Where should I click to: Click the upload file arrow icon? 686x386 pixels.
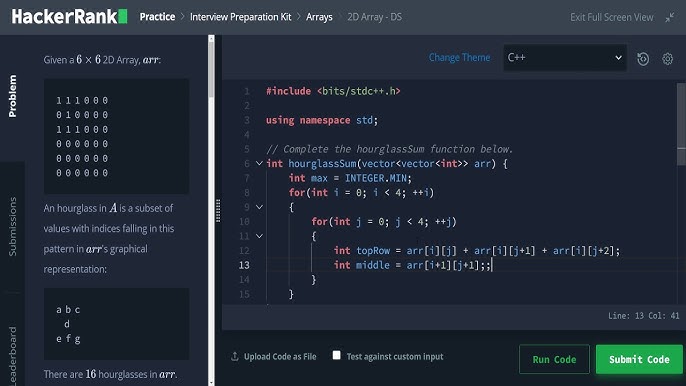pyautogui.click(x=234, y=356)
